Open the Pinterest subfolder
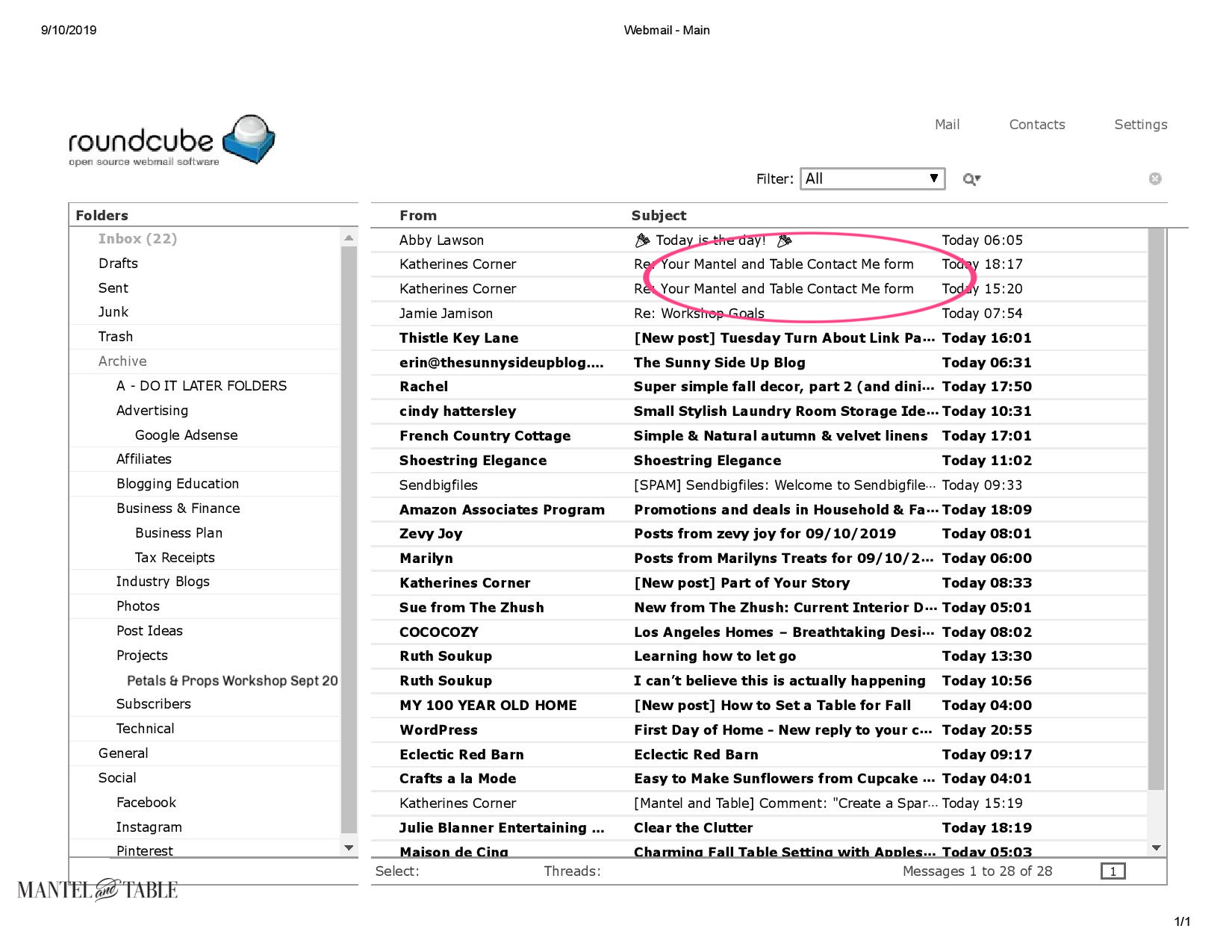This screenshot has width=1232, height=952. coord(144,850)
